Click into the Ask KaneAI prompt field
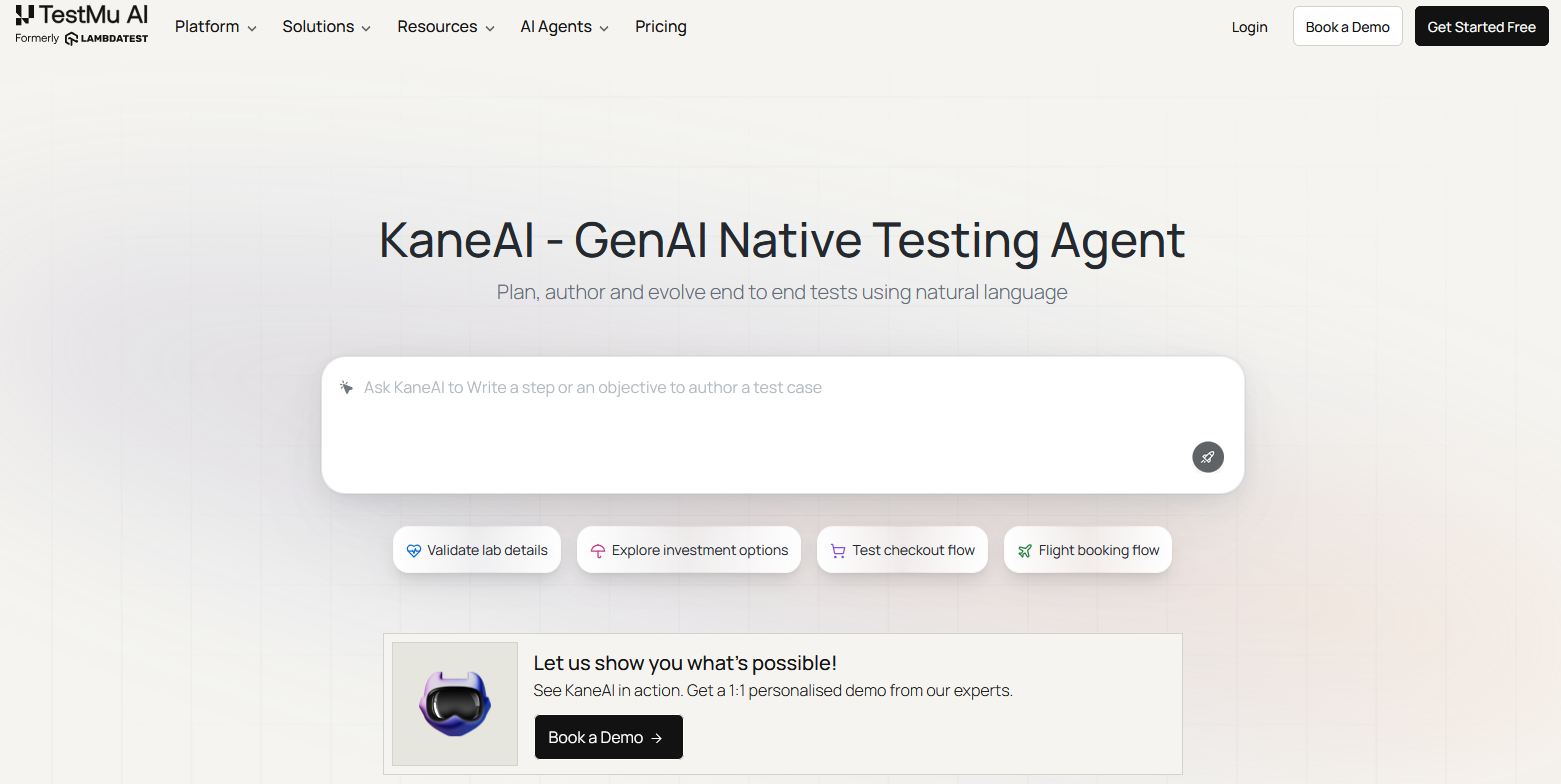The width and height of the screenshot is (1561, 784). tap(780, 420)
